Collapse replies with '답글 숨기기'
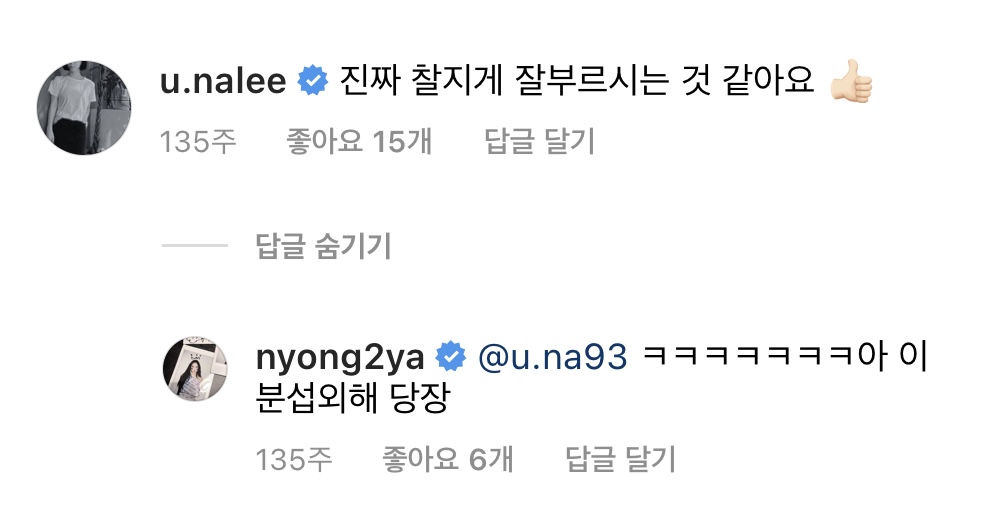1005x525 pixels. [324, 246]
